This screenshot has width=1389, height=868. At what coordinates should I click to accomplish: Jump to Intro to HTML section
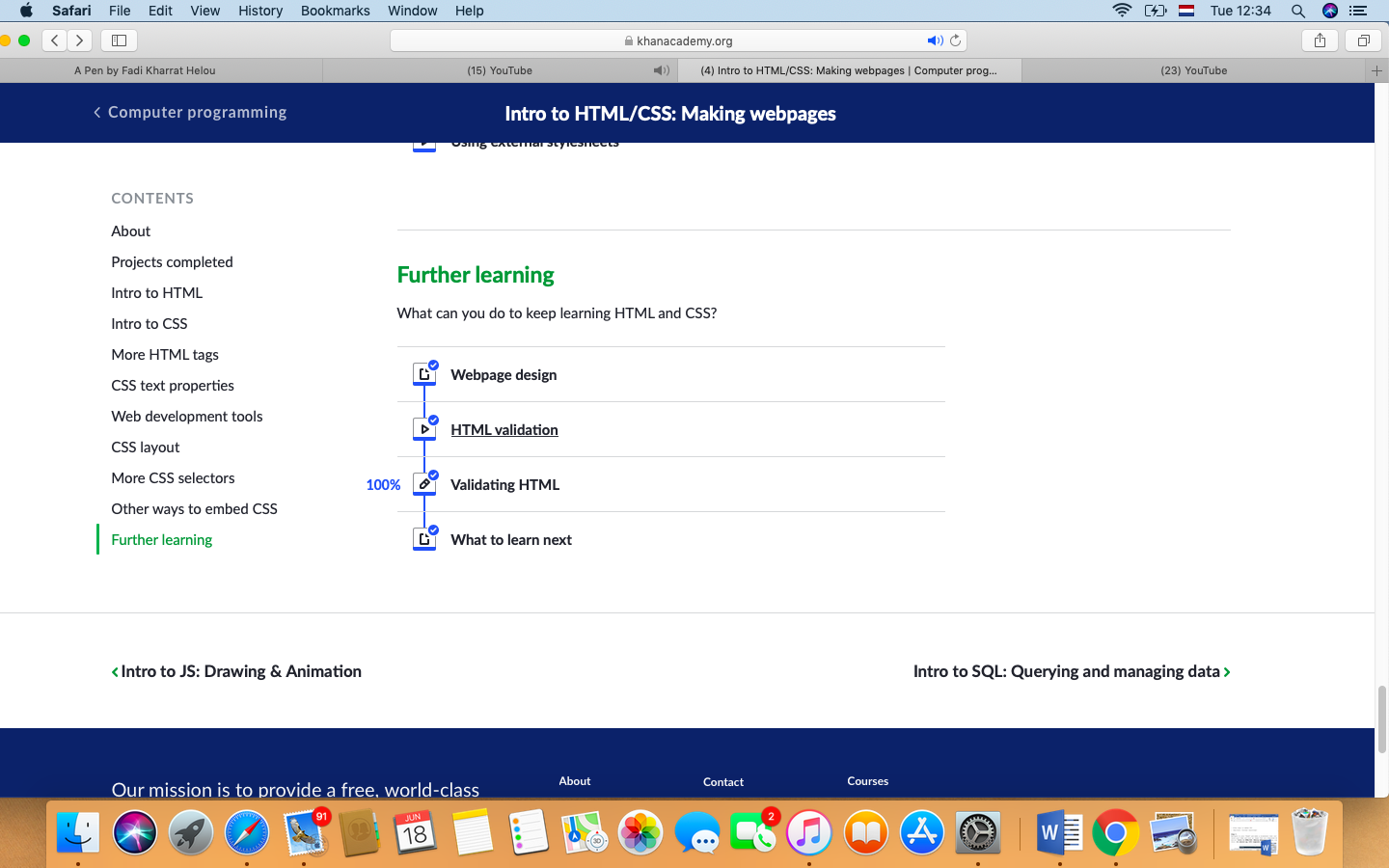pos(157,292)
